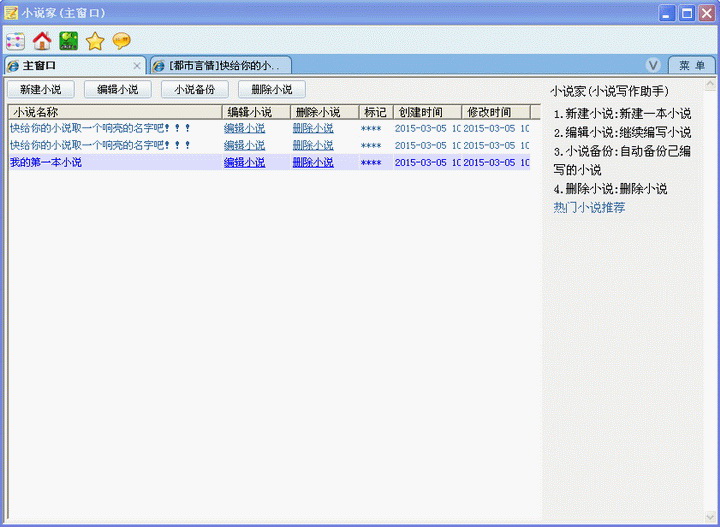
Task: Open the 热门小说推荐 link
Action: pyautogui.click(x=589, y=208)
